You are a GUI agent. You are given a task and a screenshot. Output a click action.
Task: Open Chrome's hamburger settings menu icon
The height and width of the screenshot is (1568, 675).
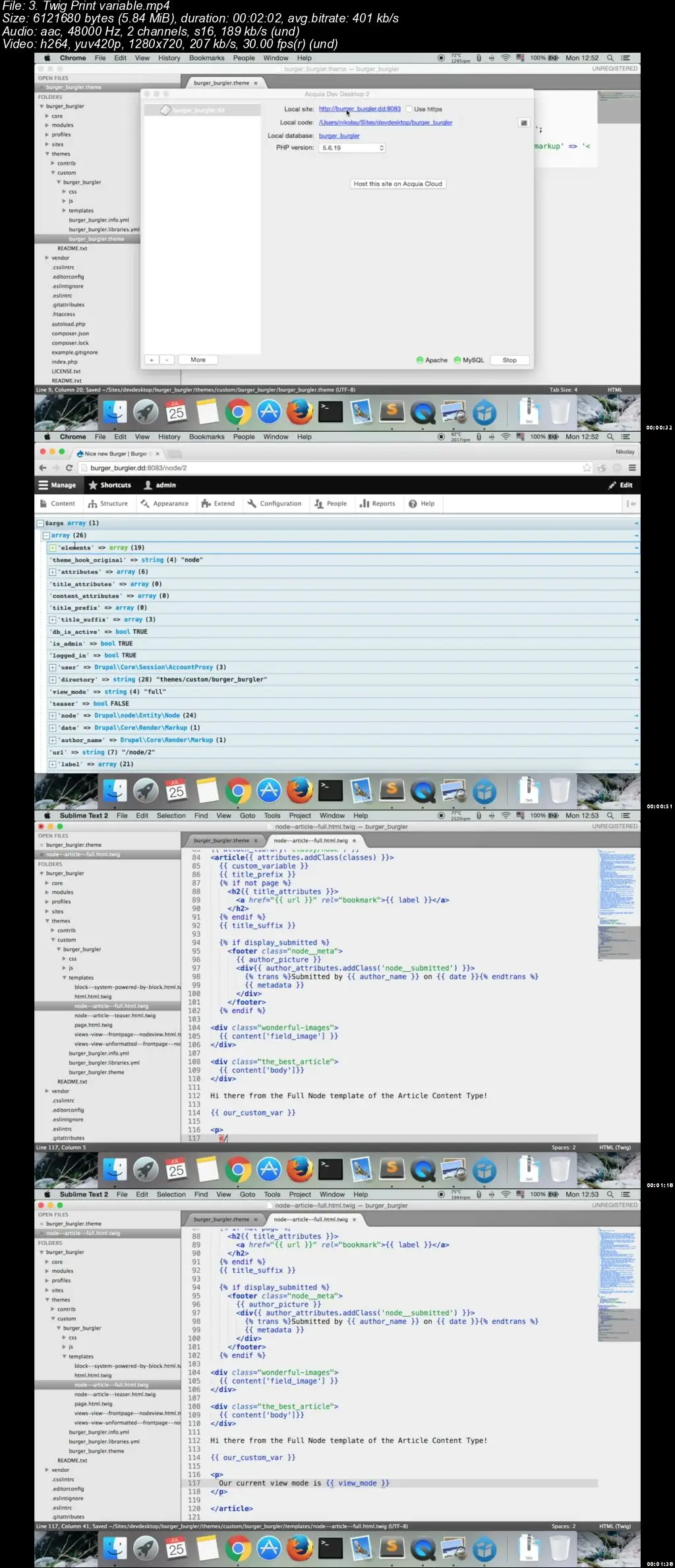pyautogui.click(x=632, y=468)
